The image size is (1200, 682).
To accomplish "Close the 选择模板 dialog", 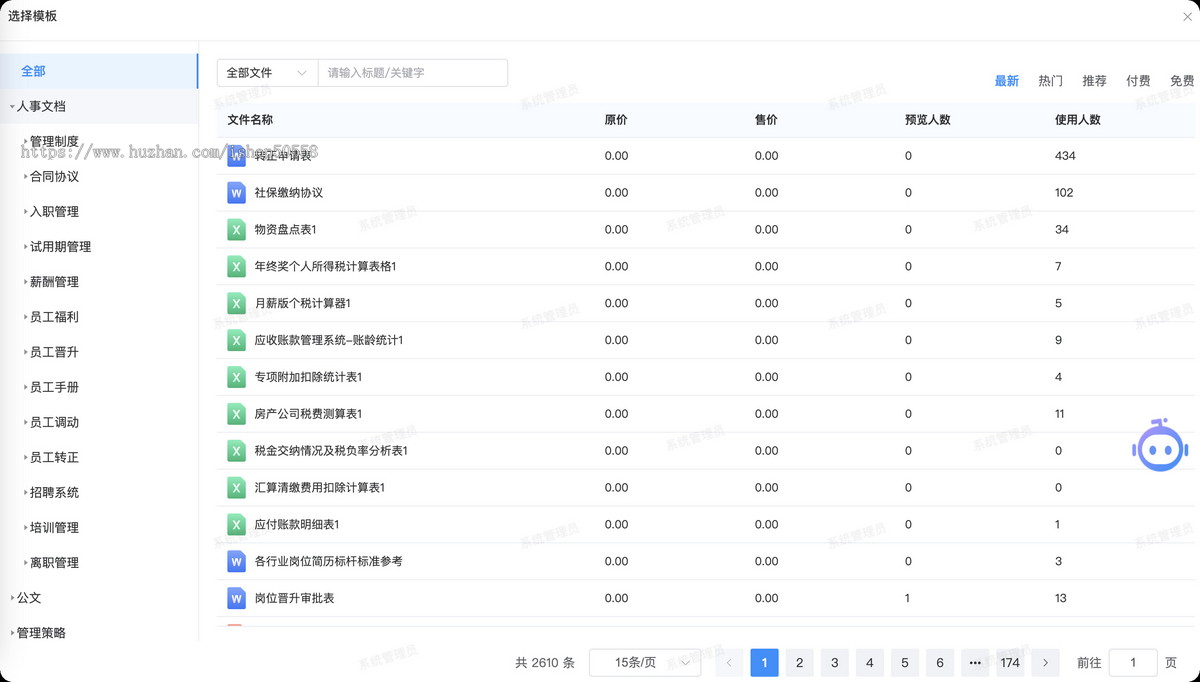I will 1187,17.
